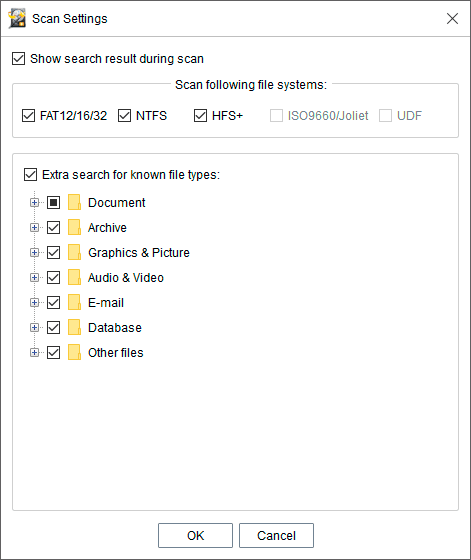The image size is (471, 560).
Task: Uncheck the HFS+ checkbox
Action: (200, 116)
